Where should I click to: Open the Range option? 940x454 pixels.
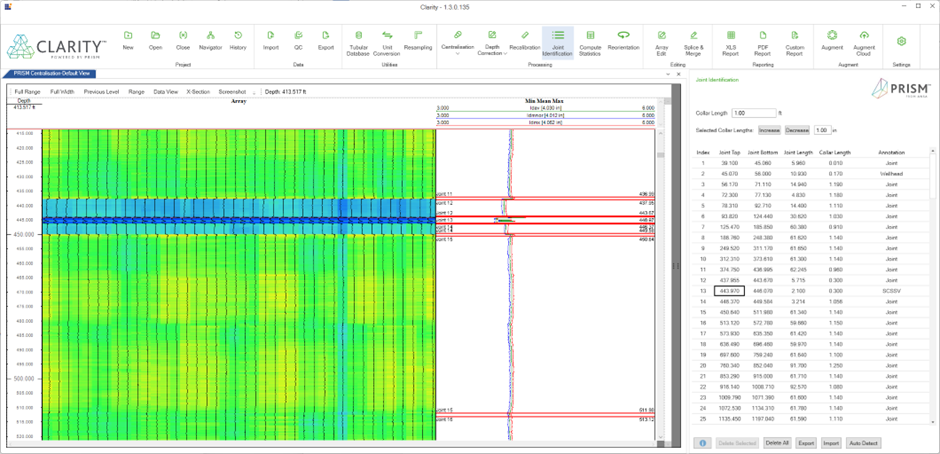tap(136, 92)
